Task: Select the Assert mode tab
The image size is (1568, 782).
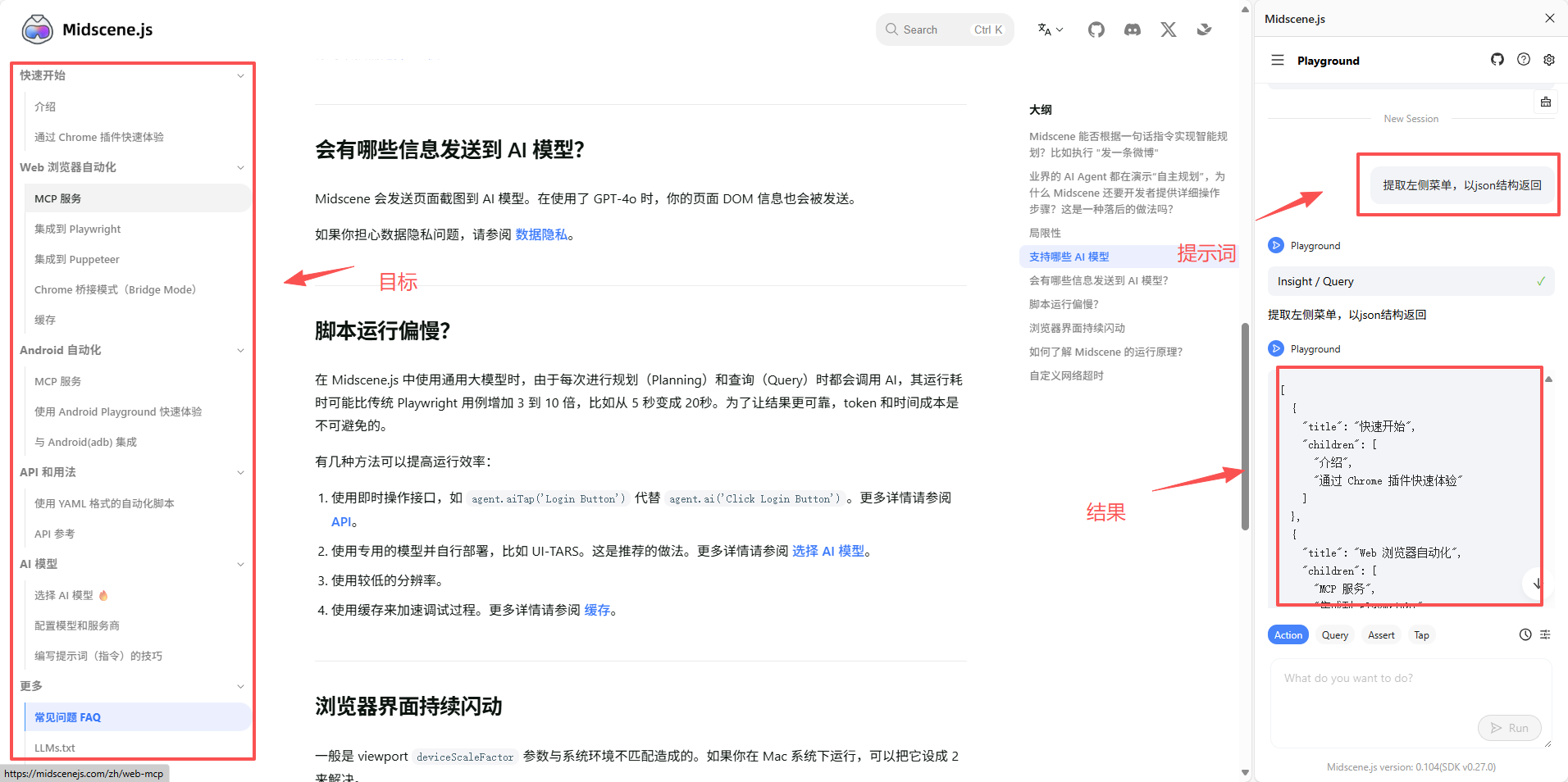Action: pos(1381,634)
